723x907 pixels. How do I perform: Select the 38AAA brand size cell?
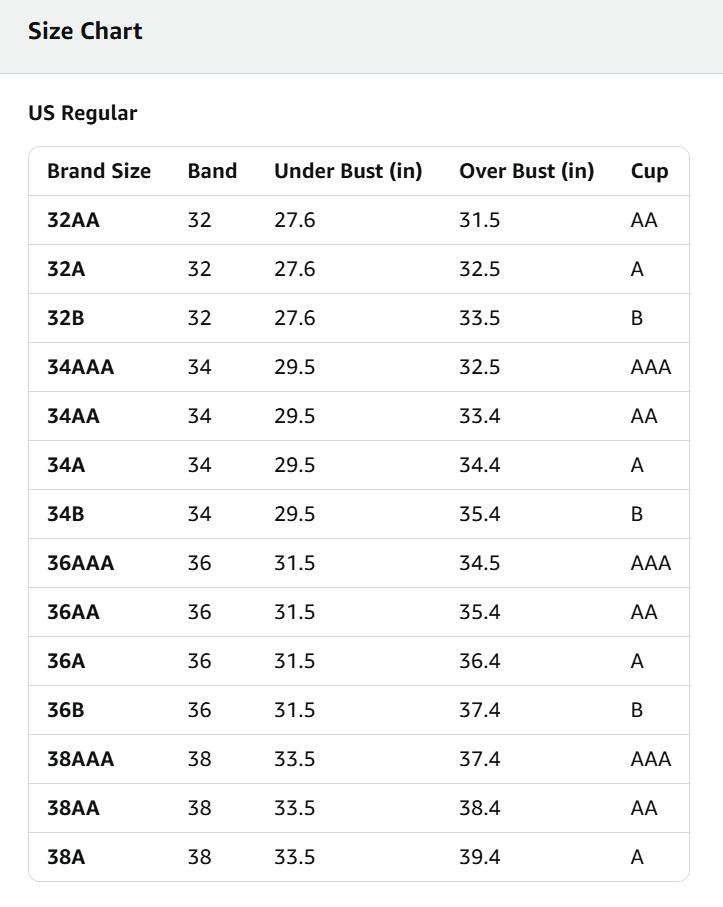point(80,759)
